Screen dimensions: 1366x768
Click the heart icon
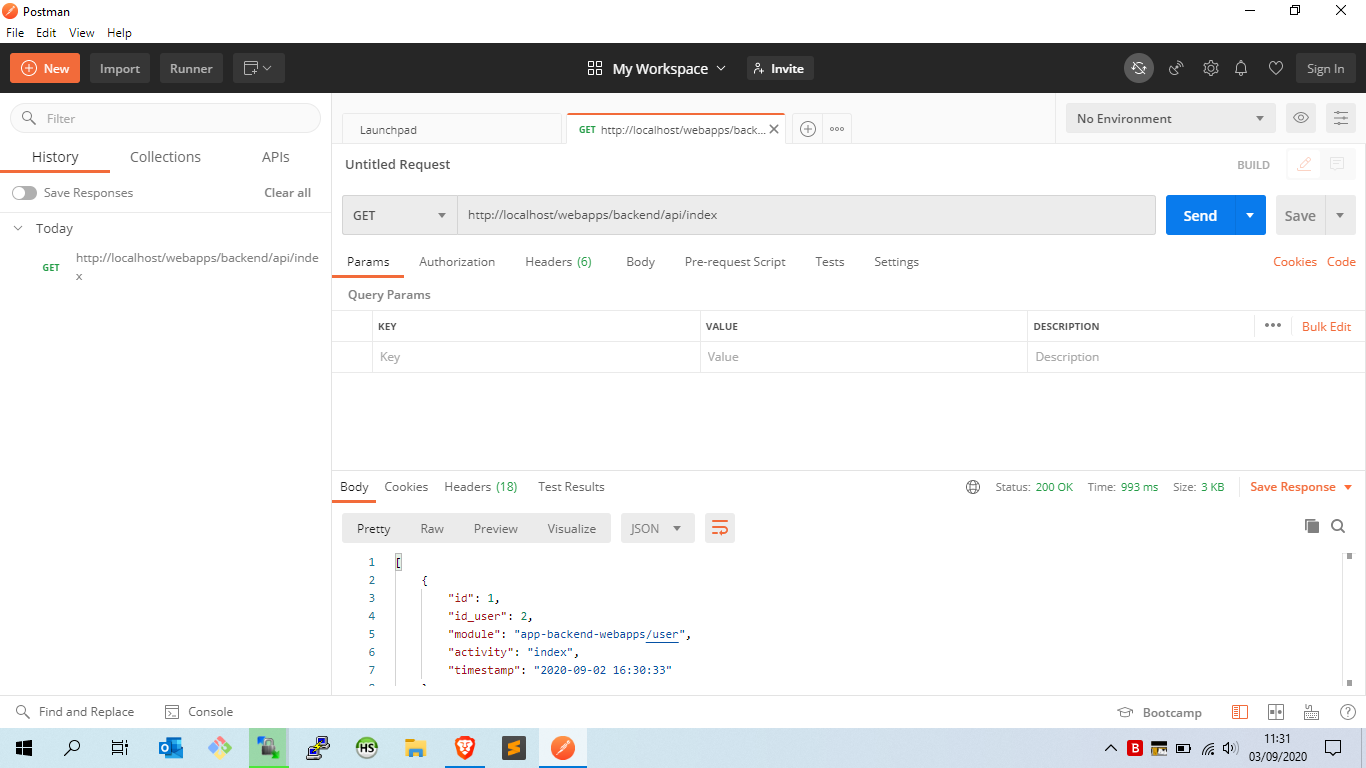click(x=1275, y=68)
